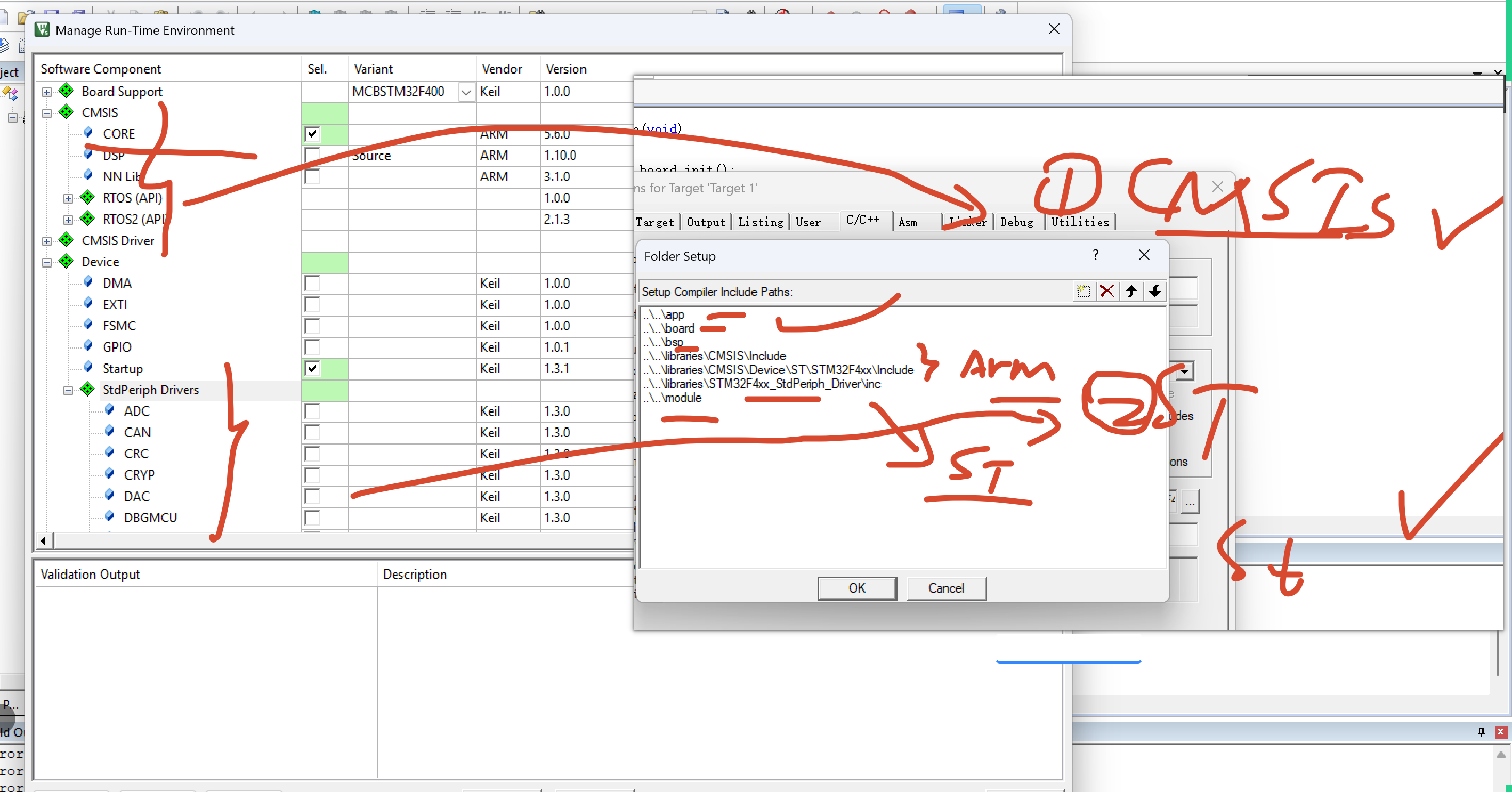Uncheck the CMSIS CORE checkbox
Viewport: 1512px width, 792px height.
point(313,134)
